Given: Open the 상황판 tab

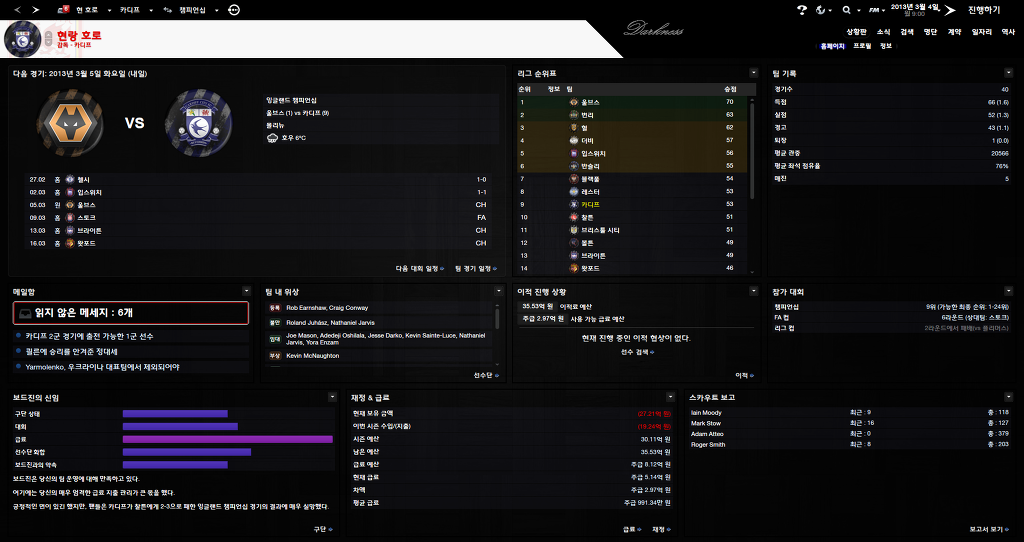Looking at the screenshot, I should coord(856,31).
